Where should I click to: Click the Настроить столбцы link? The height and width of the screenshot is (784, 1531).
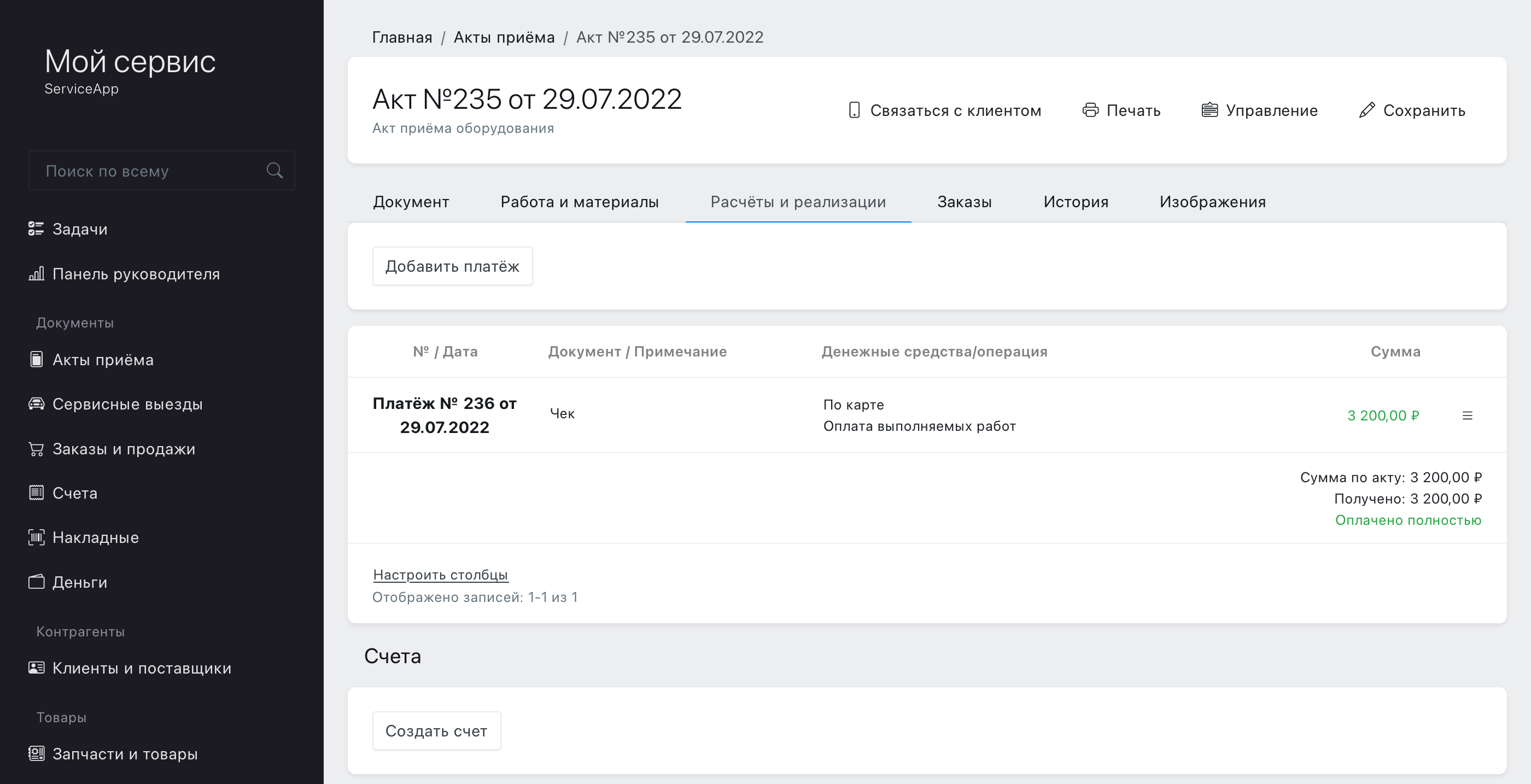[440, 575]
